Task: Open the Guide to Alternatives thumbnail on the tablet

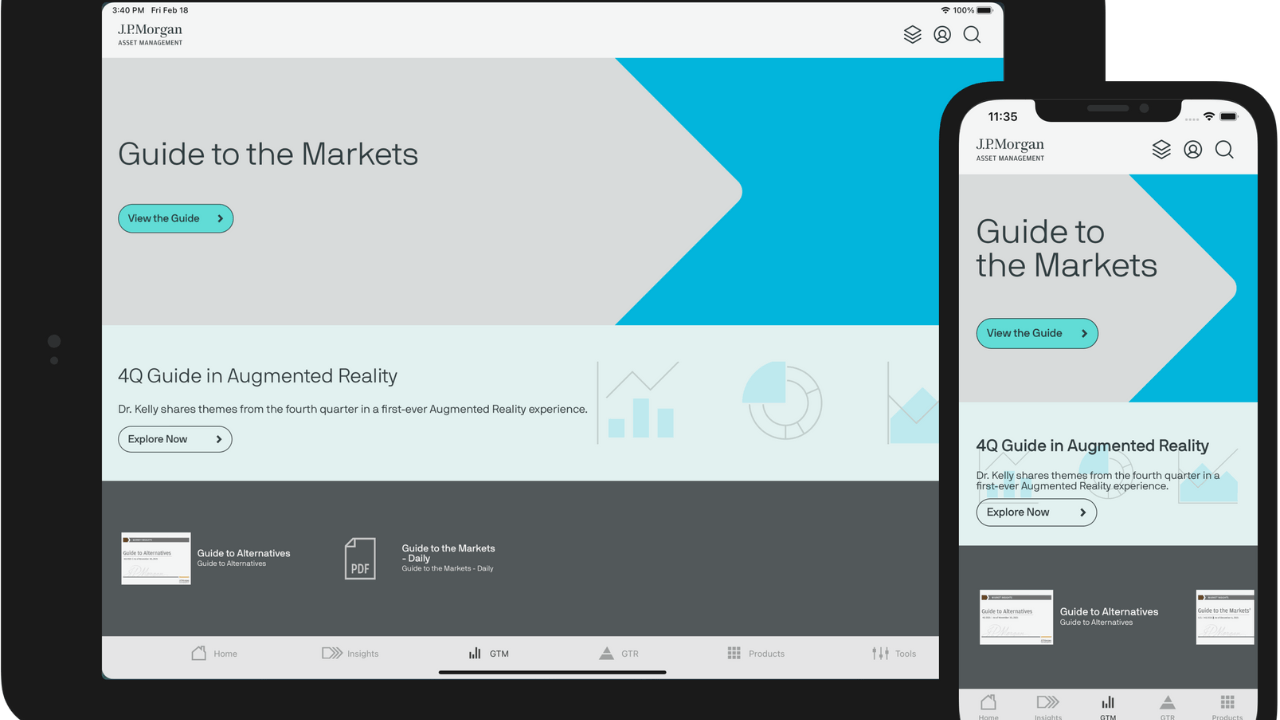Action: point(156,558)
